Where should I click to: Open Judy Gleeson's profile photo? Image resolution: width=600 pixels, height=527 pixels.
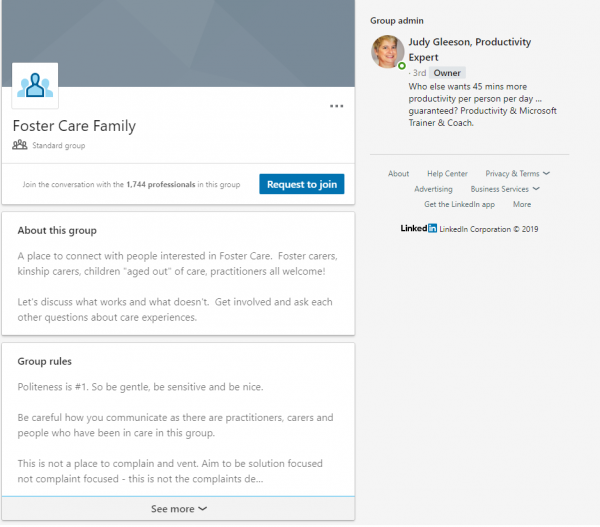(387, 52)
